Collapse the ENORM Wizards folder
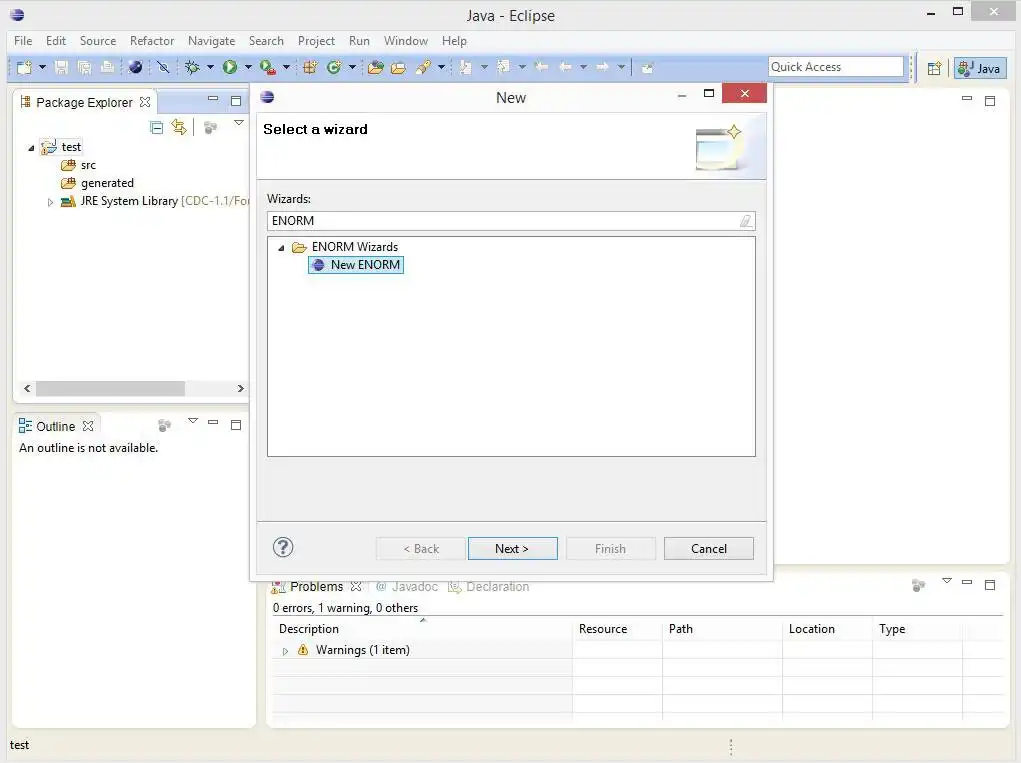 [x=281, y=247]
